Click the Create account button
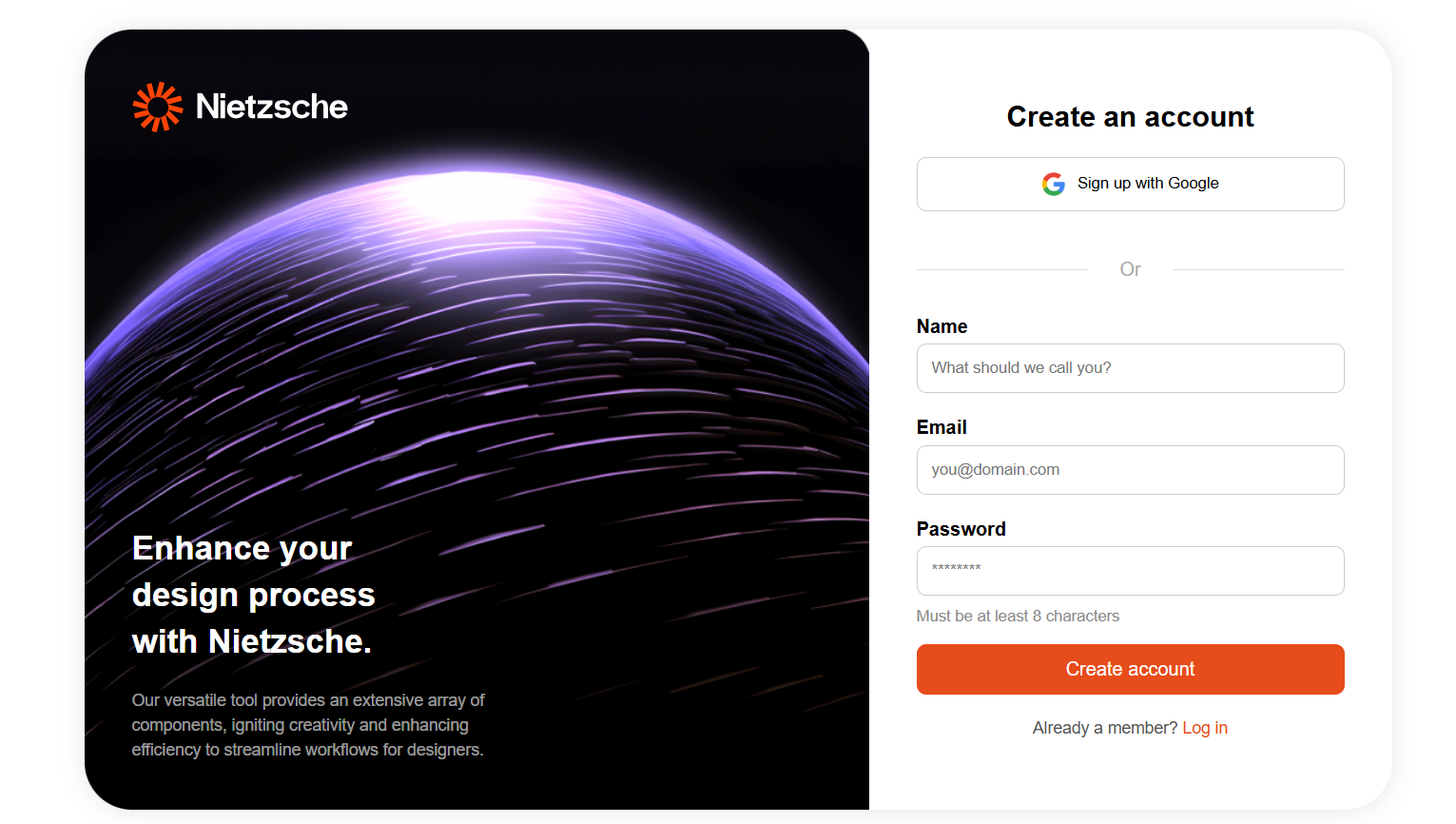Image resolution: width=1456 pixels, height=824 pixels. [x=1130, y=669]
